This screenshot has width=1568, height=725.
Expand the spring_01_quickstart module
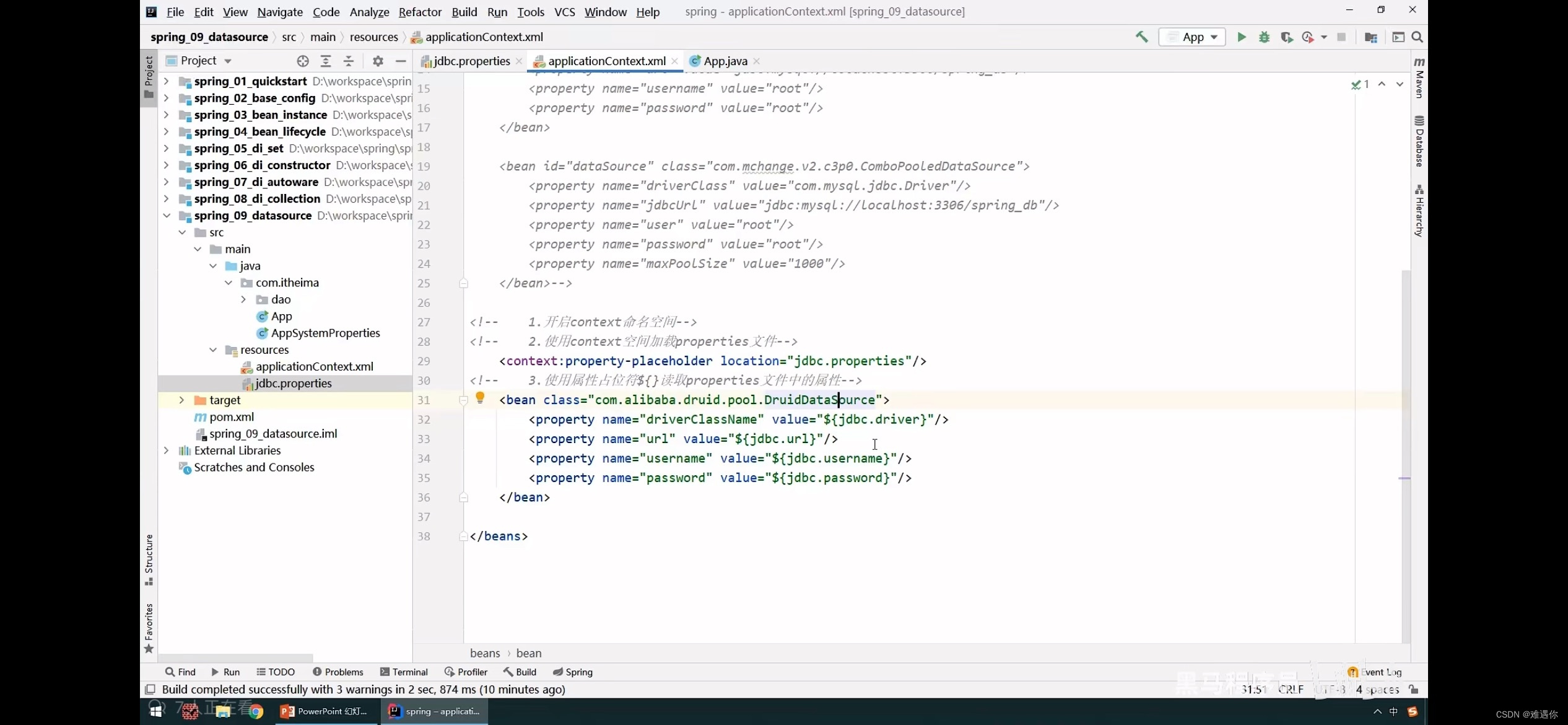click(x=166, y=81)
